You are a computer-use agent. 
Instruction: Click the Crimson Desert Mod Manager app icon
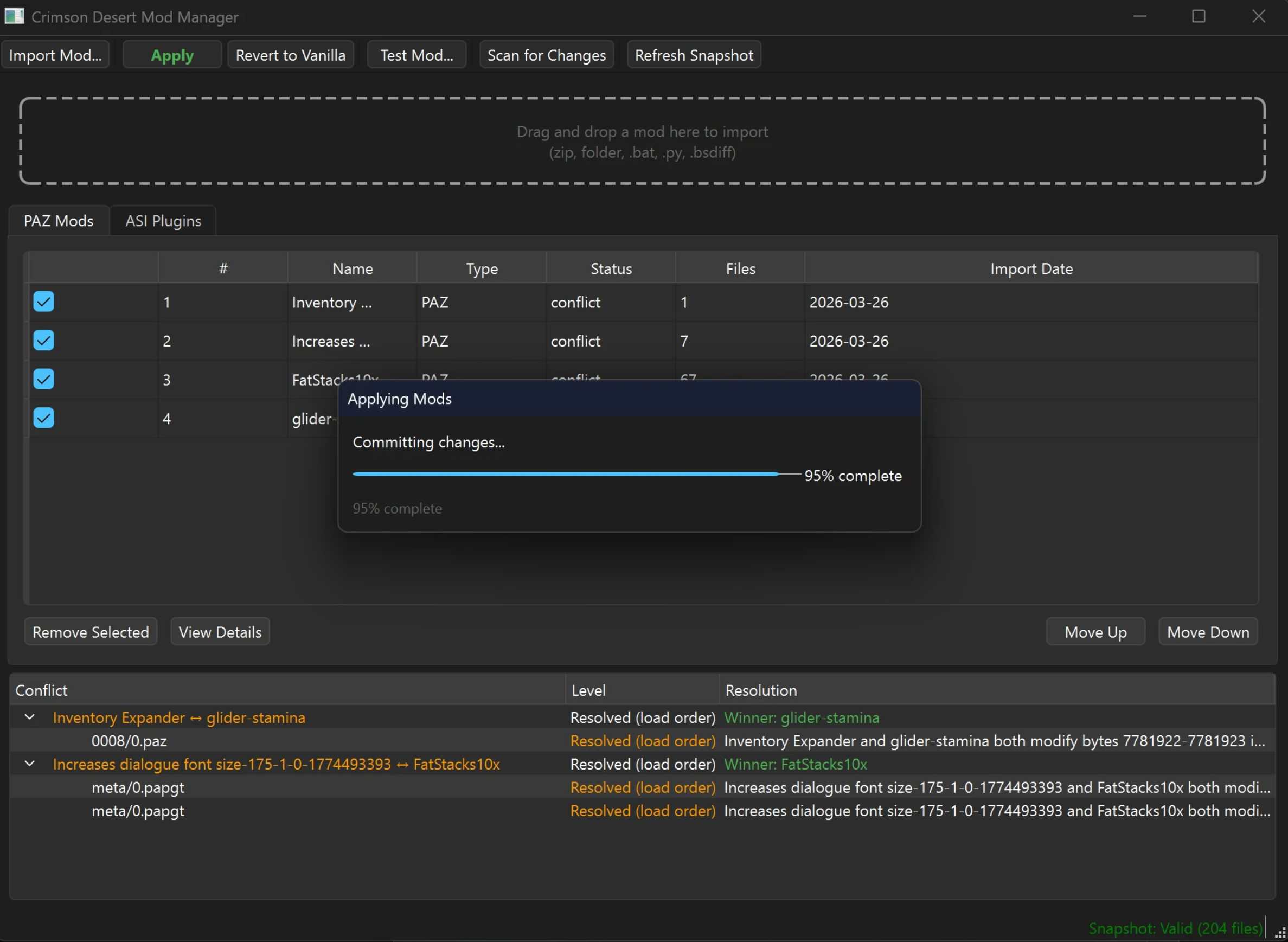coord(14,16)
